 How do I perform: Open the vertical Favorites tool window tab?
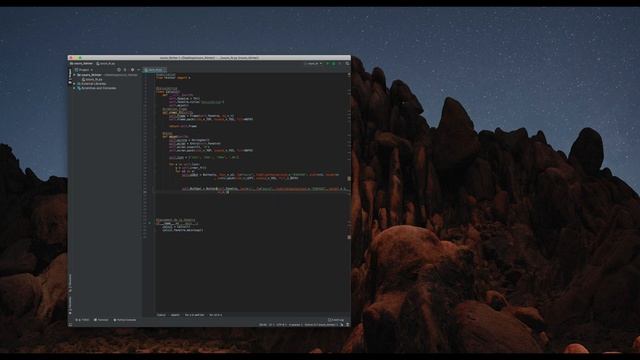point(70,304)
